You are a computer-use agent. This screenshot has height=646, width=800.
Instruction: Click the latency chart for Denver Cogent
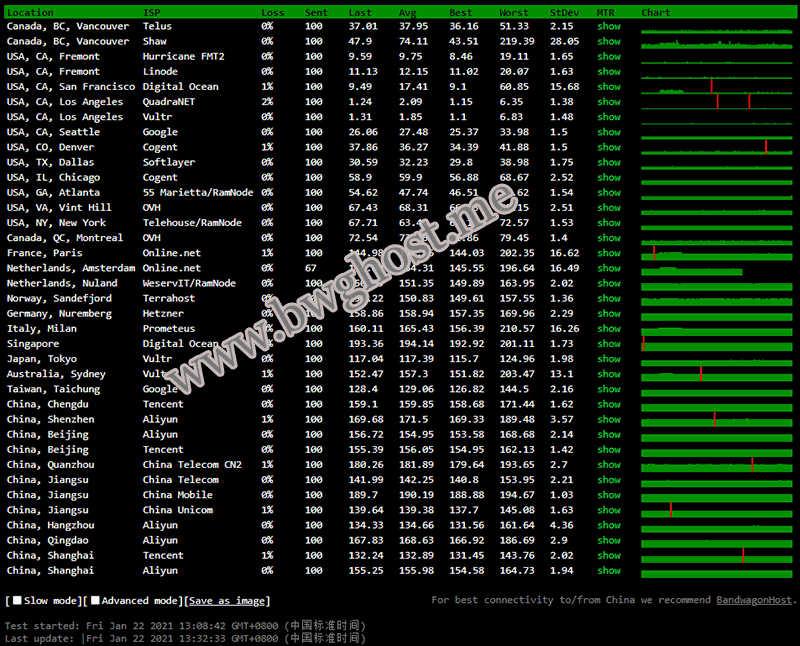click(x=717, y=147)
